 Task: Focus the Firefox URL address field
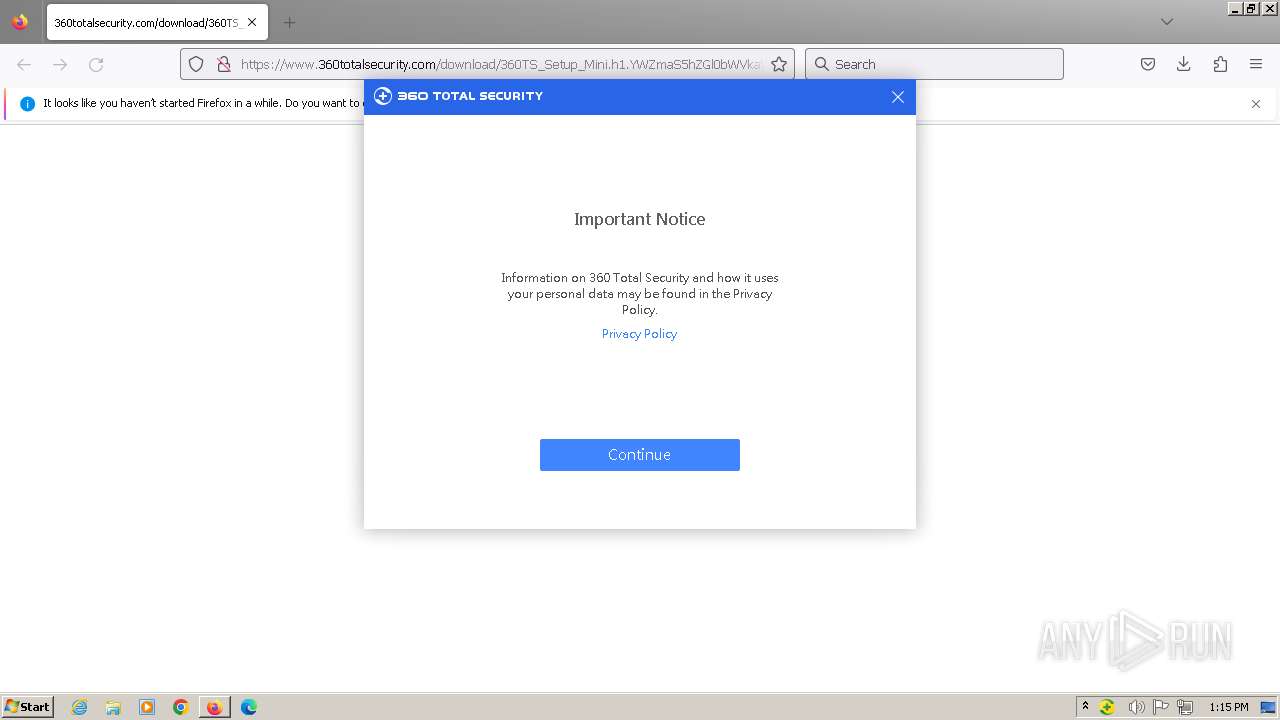pyautogui.click(x=500, y=64)
